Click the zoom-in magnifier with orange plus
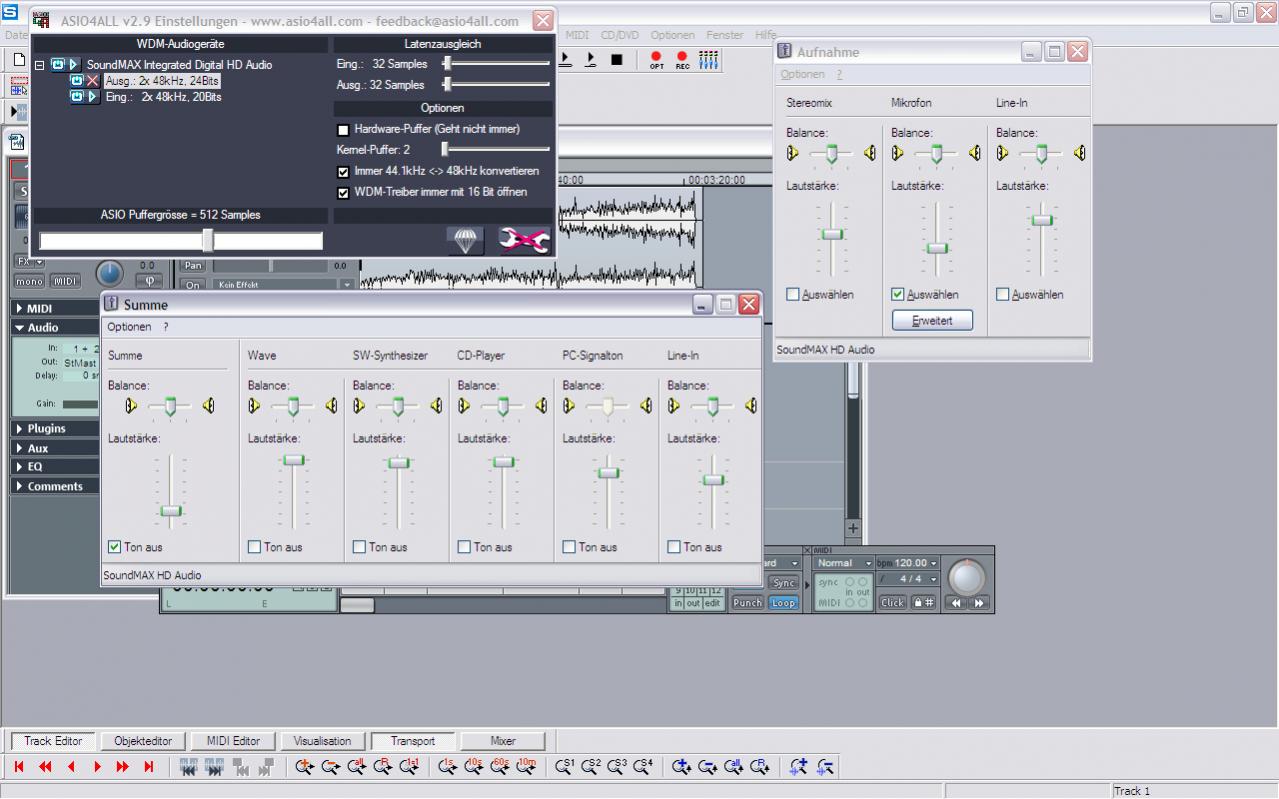 click(x=305, y=767)
